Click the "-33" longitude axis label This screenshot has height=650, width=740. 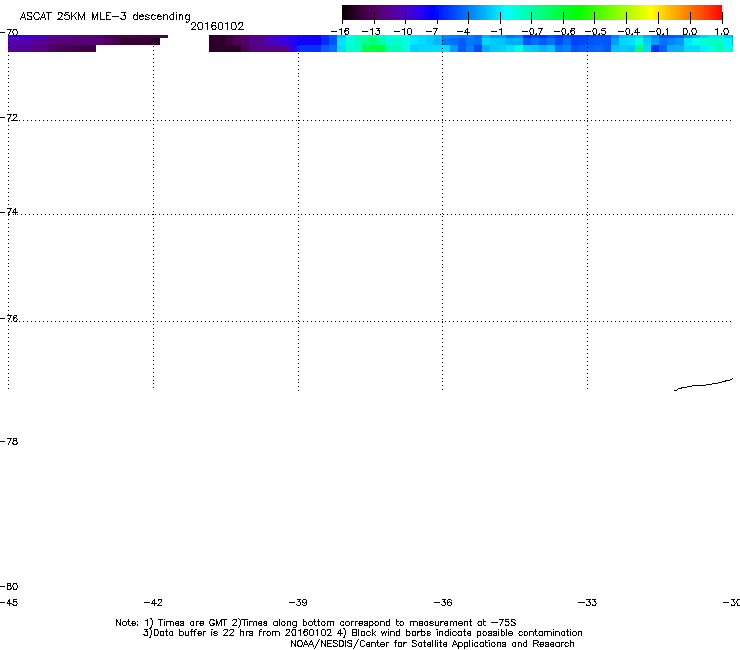[x=587, y=602]
